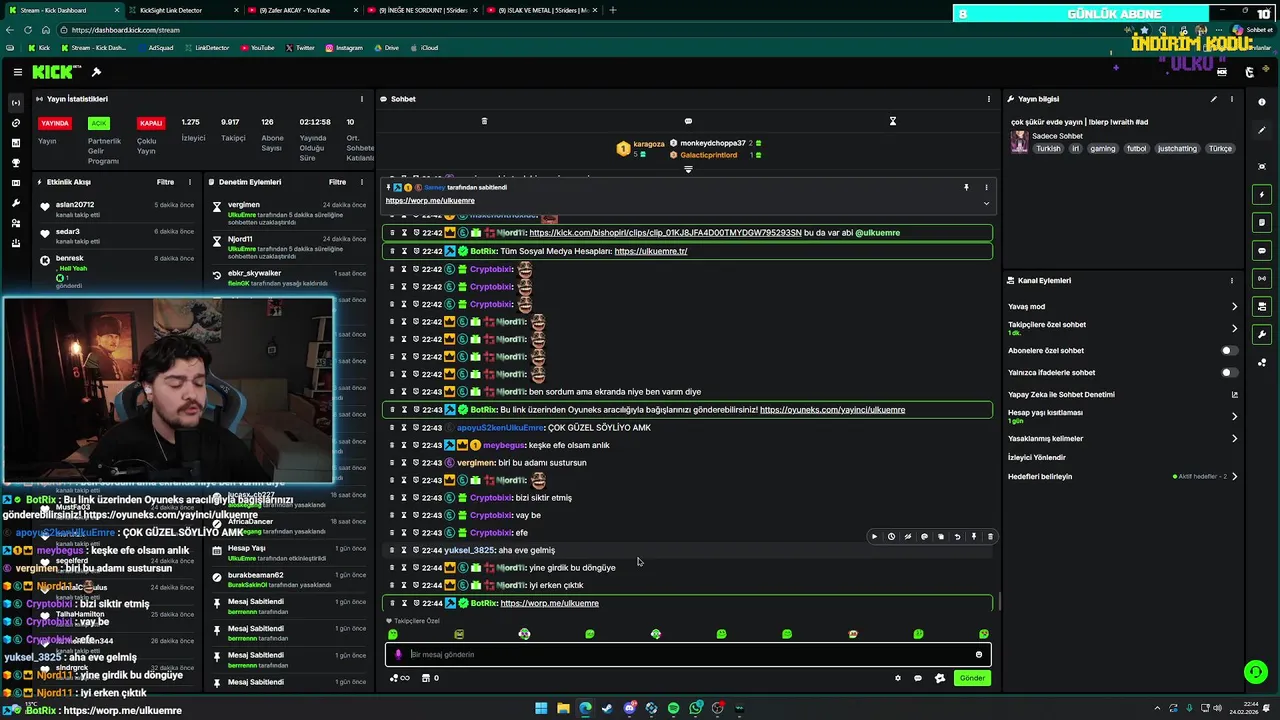Switch to ISLAK VE METAL browser tab
1280x720 pixels.
[540, 10]
